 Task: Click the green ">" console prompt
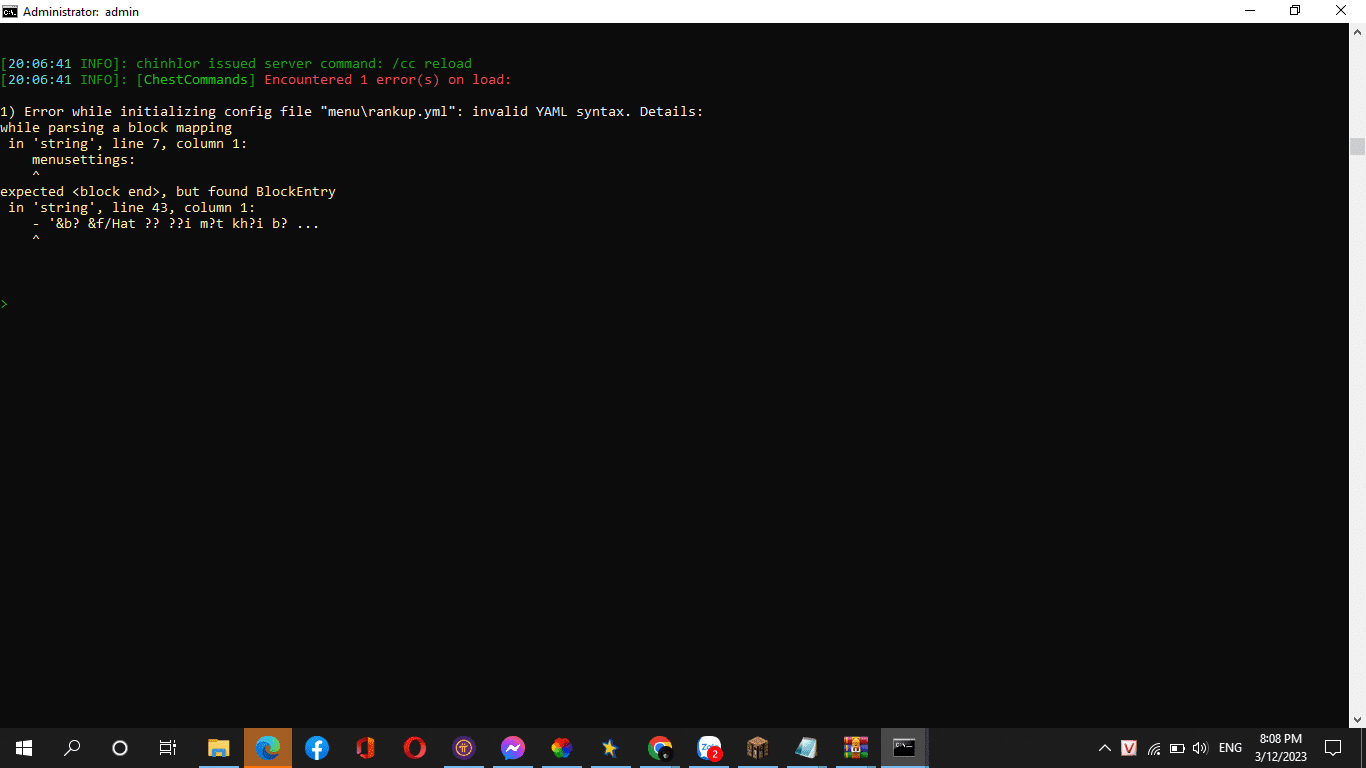pos(4,304)
